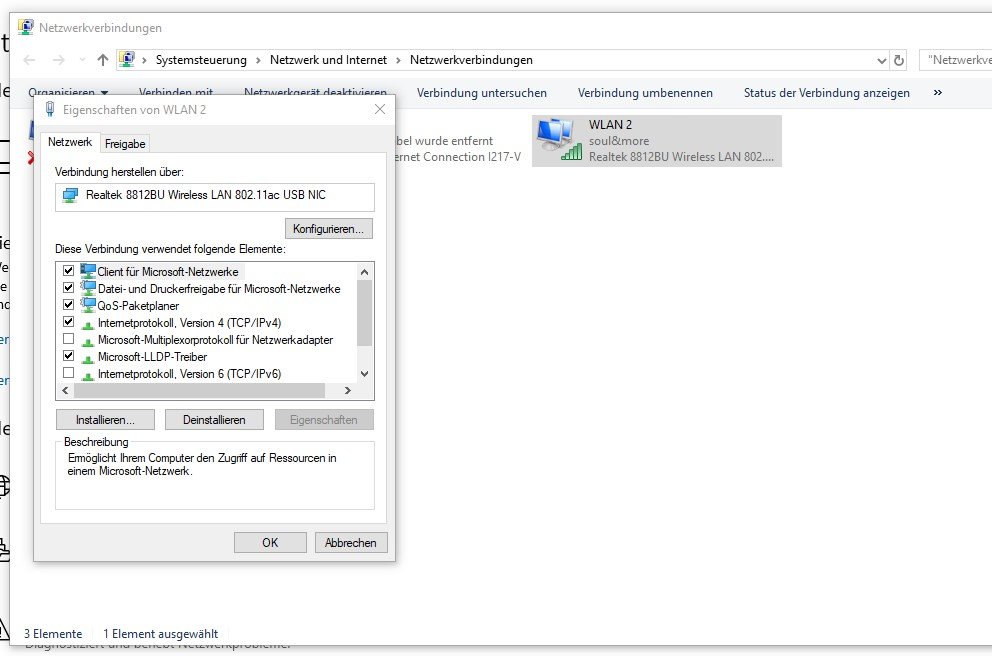Expand chevron after Netzwerk und Internet
The width and height of the screenshot is (992, 656).
click(x=398, y=60)
